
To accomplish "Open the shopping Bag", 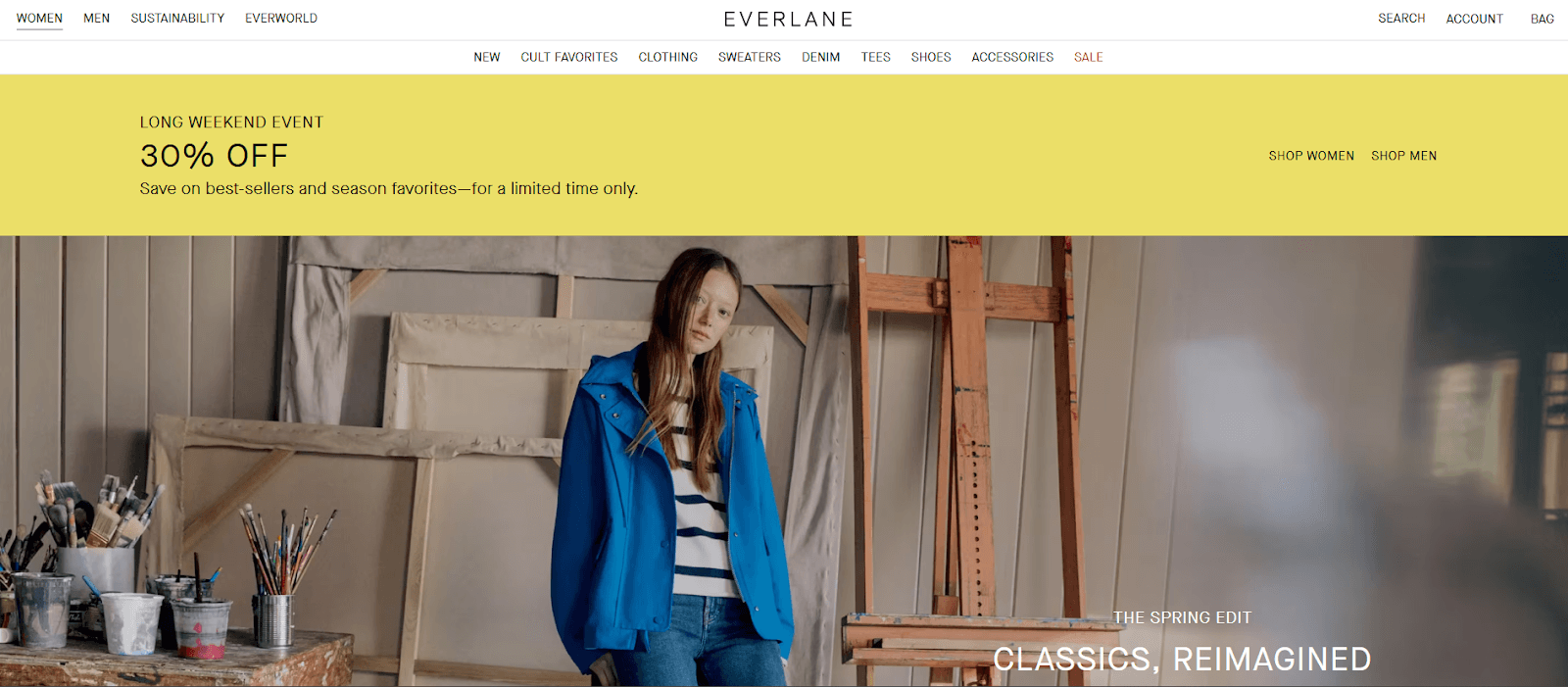I will 1542,19.
